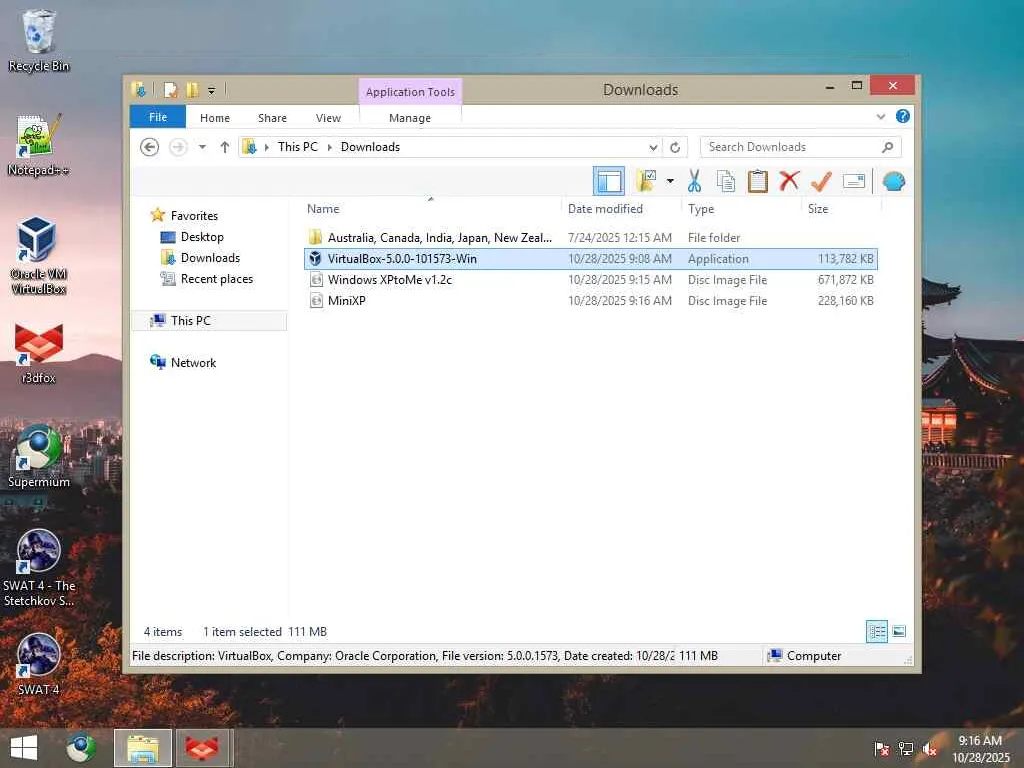Sort by Size column header

[818, 209]
